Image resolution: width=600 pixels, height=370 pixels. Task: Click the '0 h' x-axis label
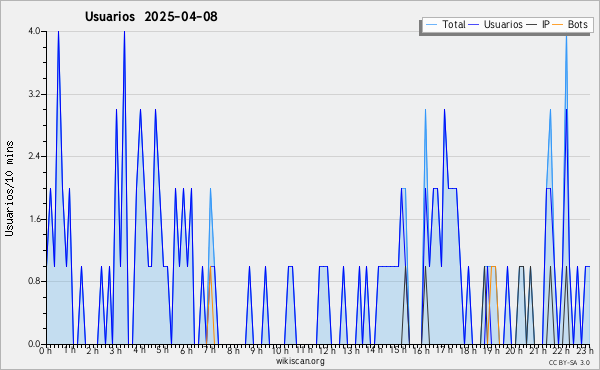point(45,351)
